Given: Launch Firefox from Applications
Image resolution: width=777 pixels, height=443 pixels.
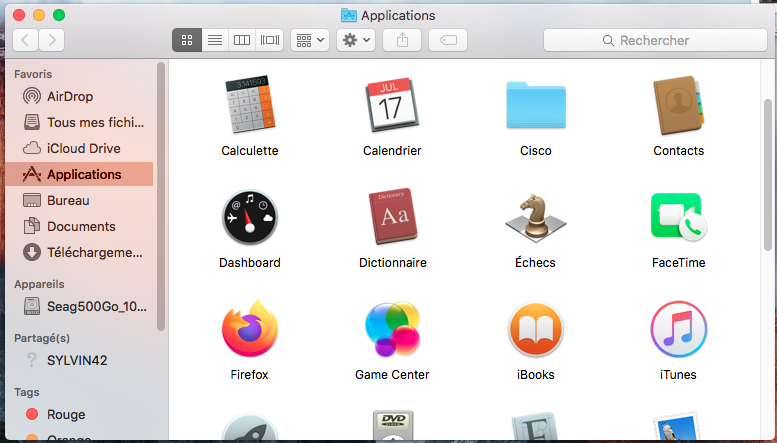Looking at the screenshot, I should [249, 329].
